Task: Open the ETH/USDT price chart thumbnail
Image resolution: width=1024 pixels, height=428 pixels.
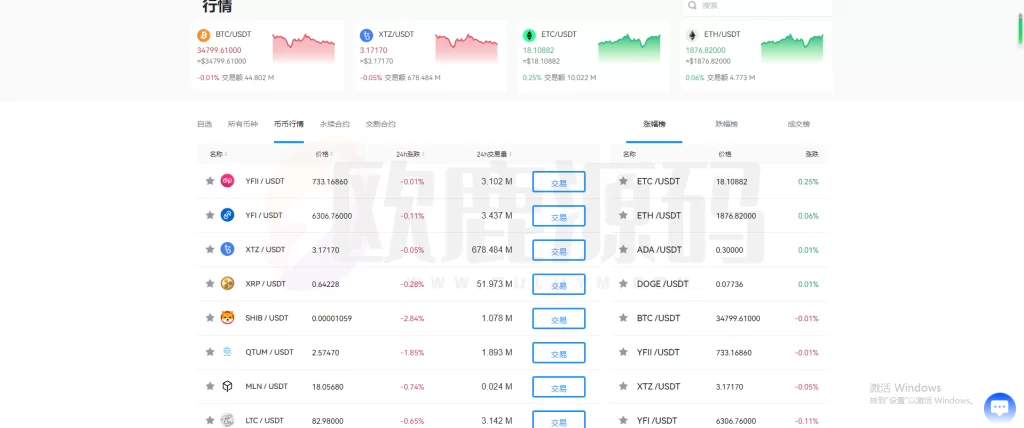Action: coord(792,47)
